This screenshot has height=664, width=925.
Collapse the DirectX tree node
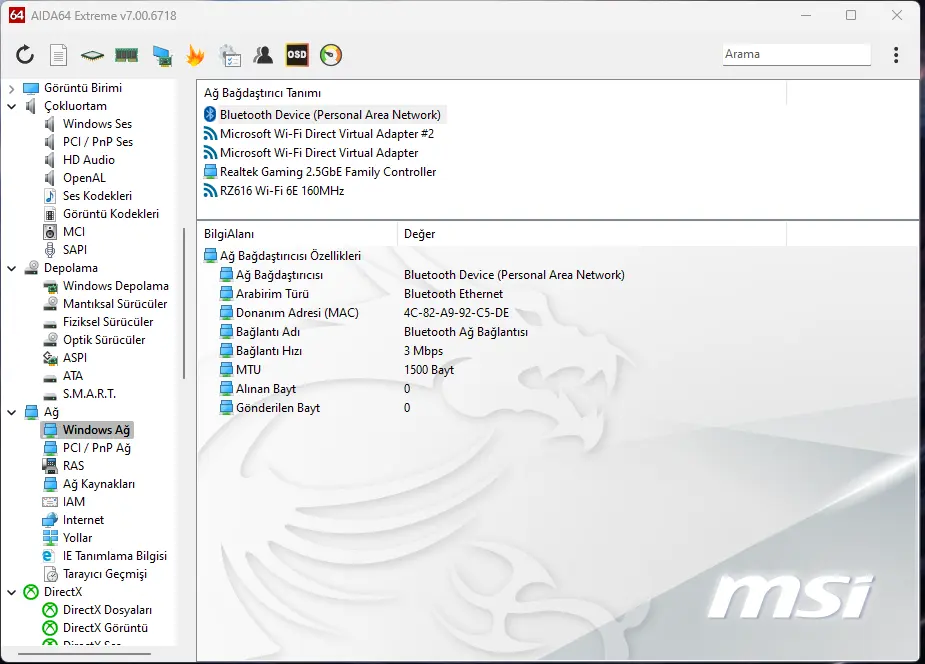[x=11, y=592]
